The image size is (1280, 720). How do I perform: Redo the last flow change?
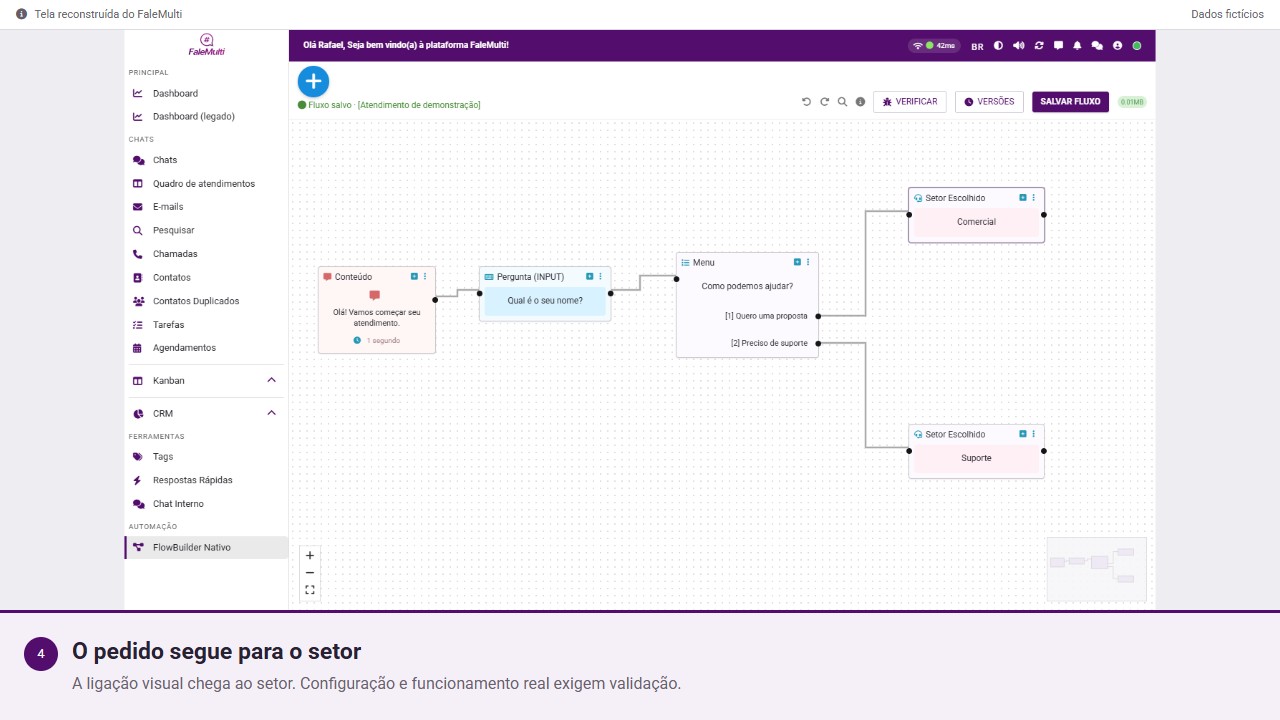coord(825,102)
